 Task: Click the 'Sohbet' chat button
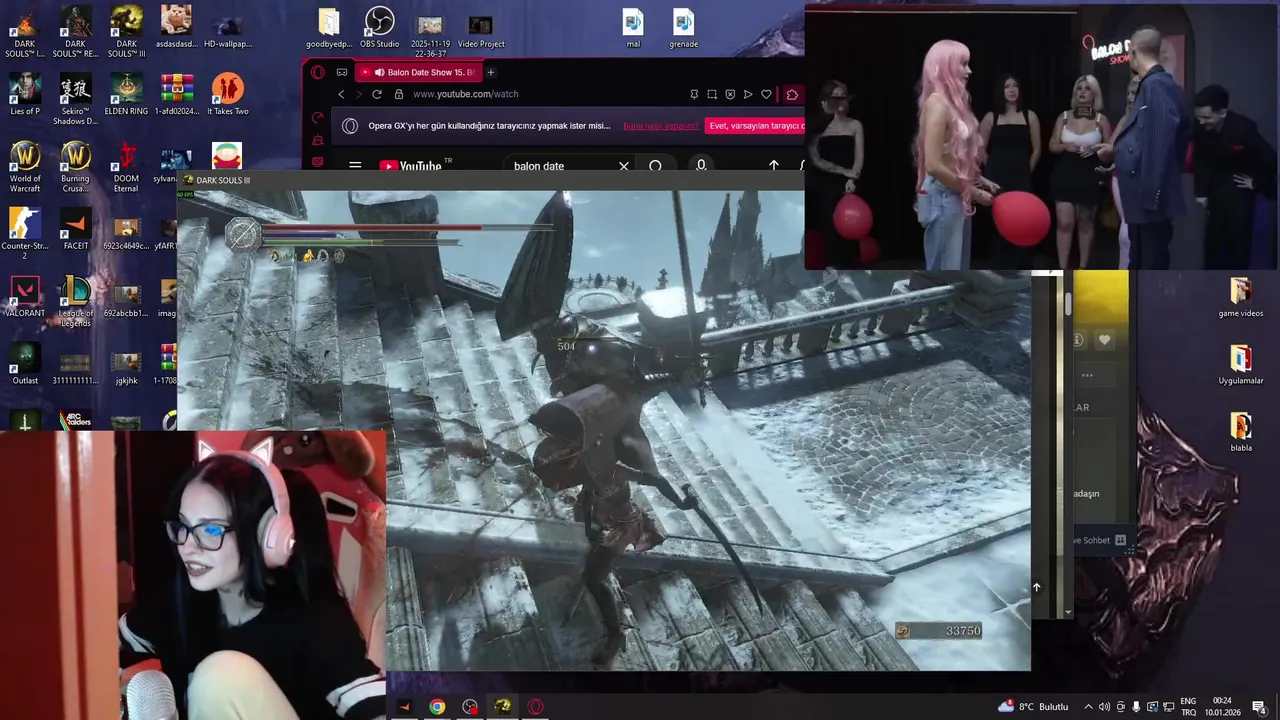[x=1100, y=540]
